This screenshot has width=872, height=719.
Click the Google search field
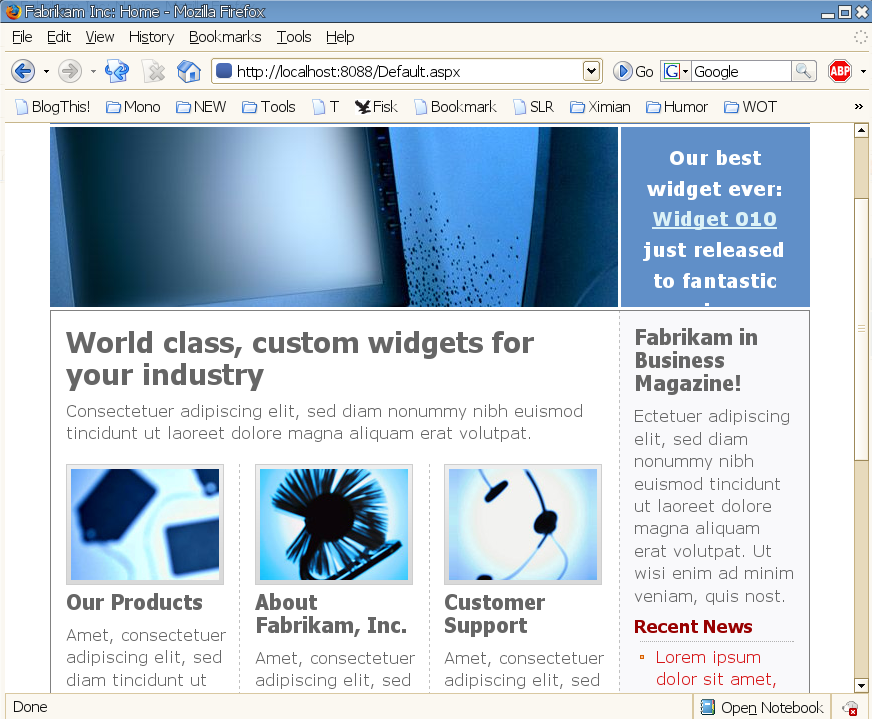point(741,71)
